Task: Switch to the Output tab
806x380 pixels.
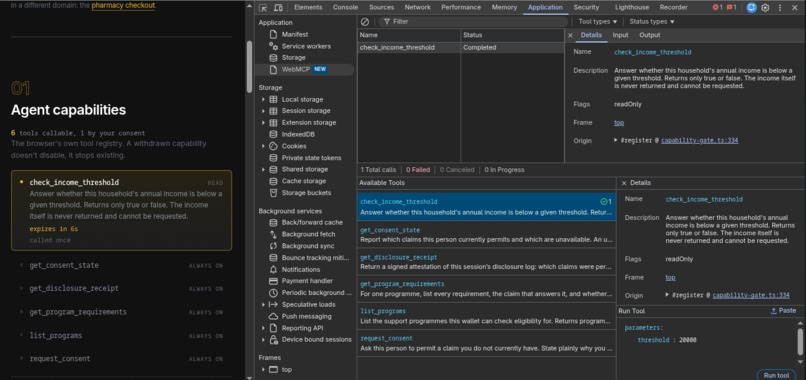Action: click(649, 35)
